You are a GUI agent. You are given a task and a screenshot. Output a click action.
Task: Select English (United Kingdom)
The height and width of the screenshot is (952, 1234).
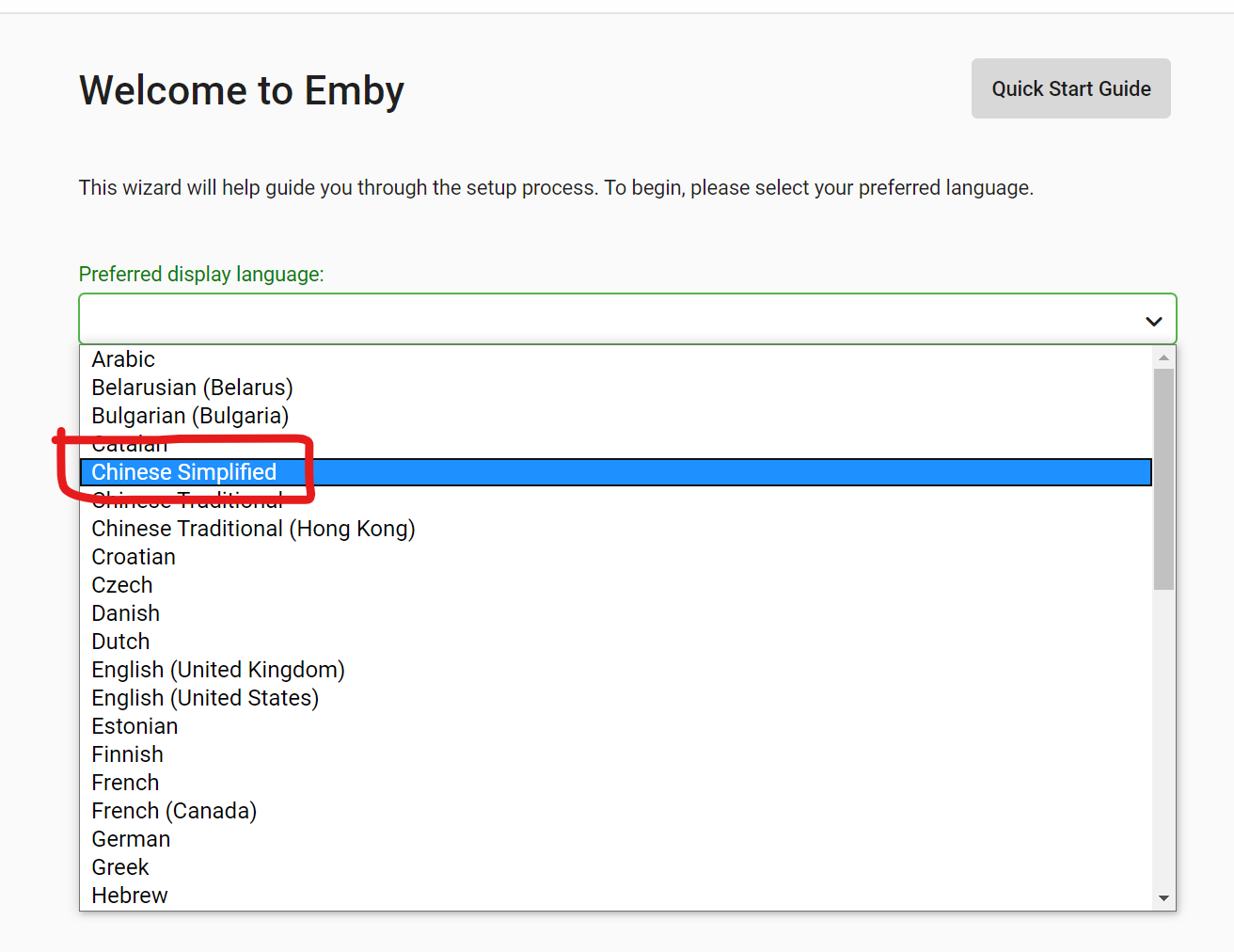tap(218, 670)
